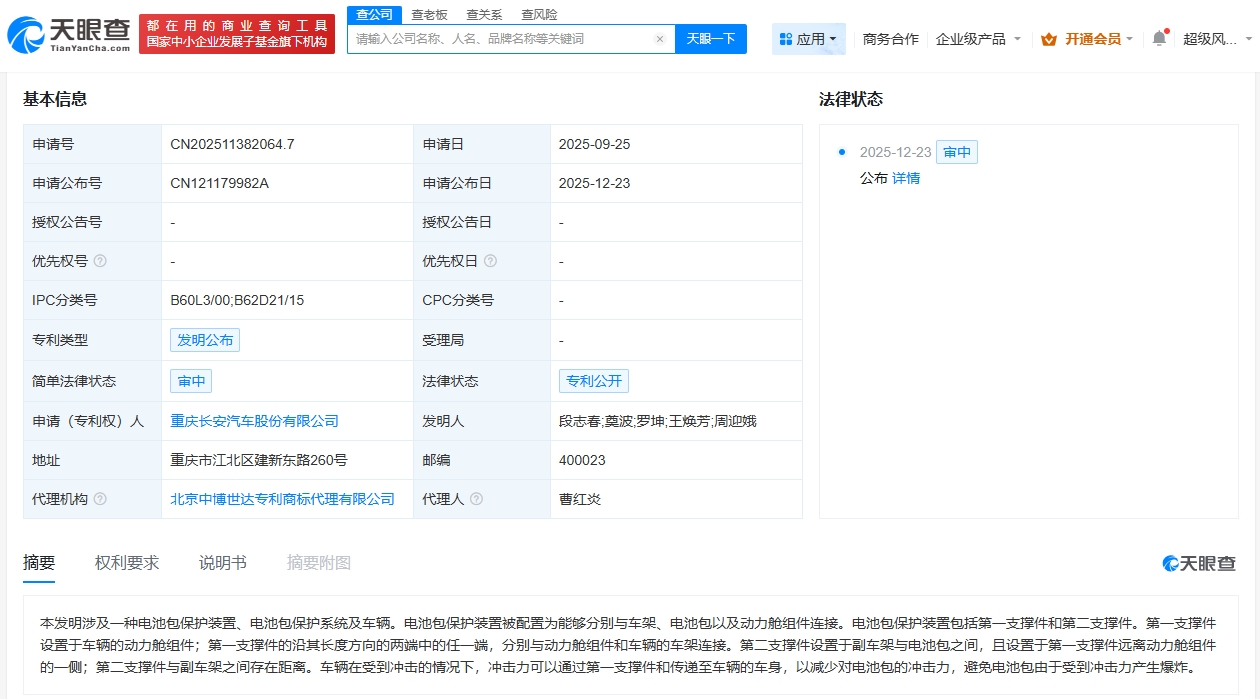1260x699 pixels.
Task: Focus the company name search input field
Action: point(500,39)
